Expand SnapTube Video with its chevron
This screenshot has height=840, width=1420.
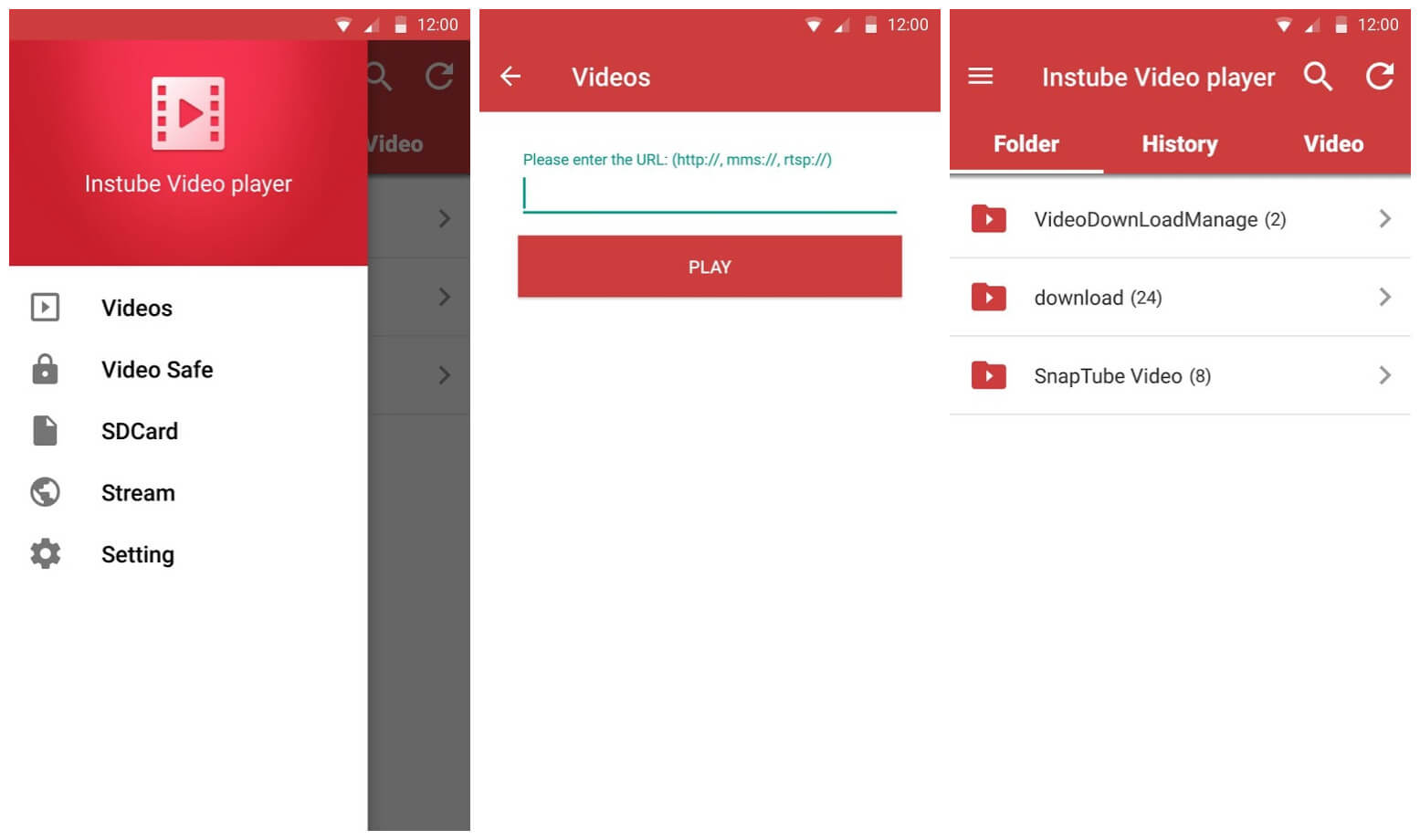click(1385, 375)
